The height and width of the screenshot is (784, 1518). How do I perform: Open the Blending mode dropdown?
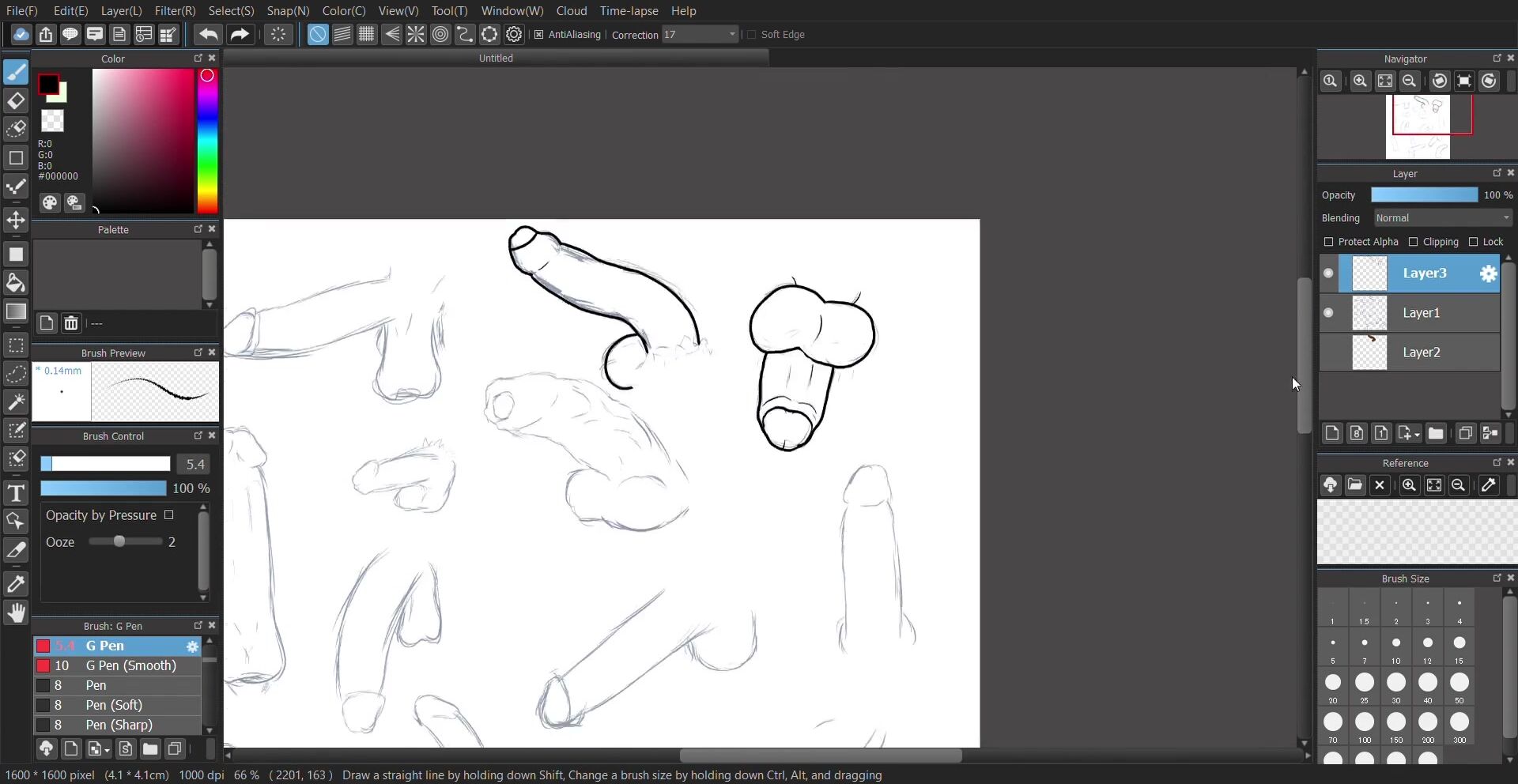pyautogui.click(x=1443, y=218)
